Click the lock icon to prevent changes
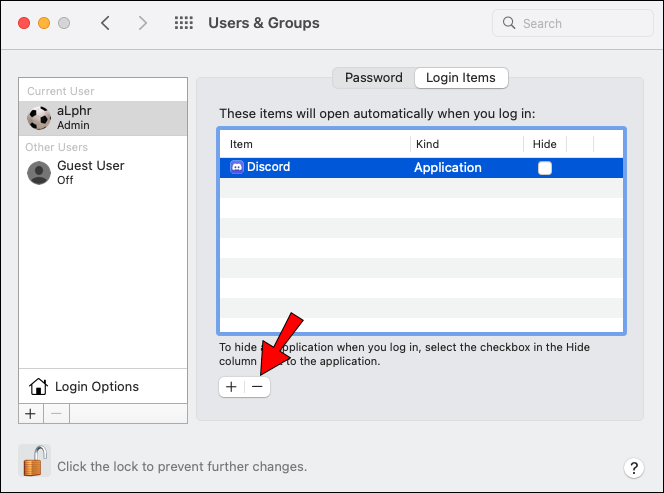The width and height of the screenshot is (664, 493). [34, 461]
